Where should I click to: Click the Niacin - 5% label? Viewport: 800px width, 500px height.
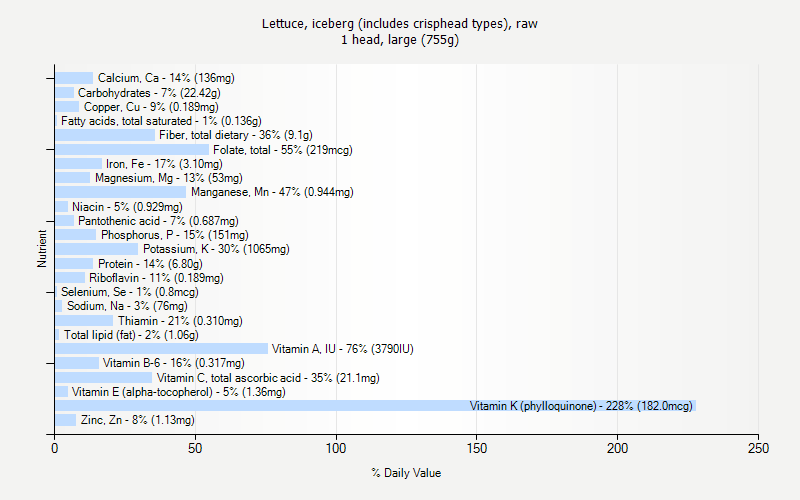click(127, 207)
